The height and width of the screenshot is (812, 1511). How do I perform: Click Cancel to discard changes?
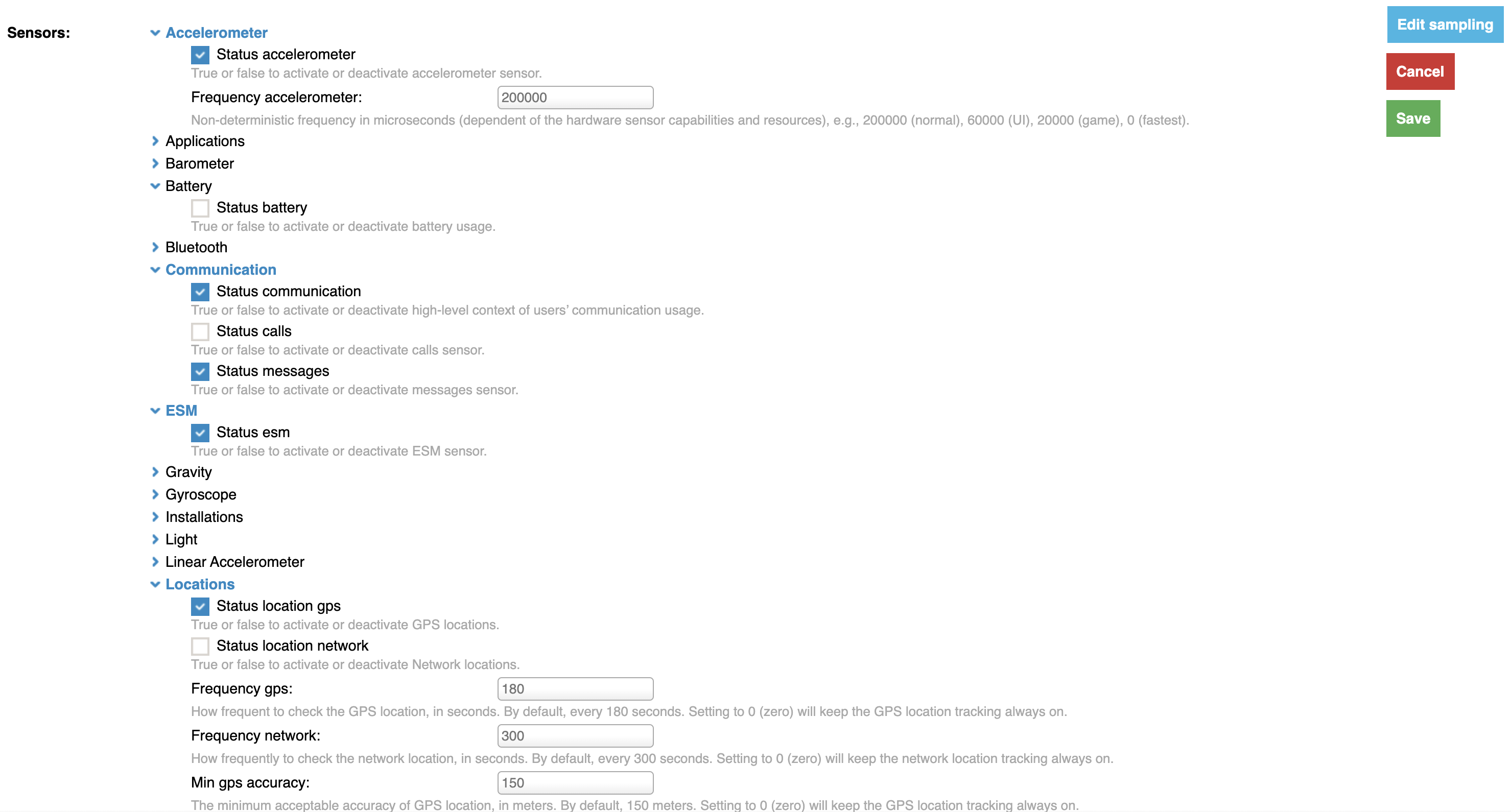coord(1421,70)
